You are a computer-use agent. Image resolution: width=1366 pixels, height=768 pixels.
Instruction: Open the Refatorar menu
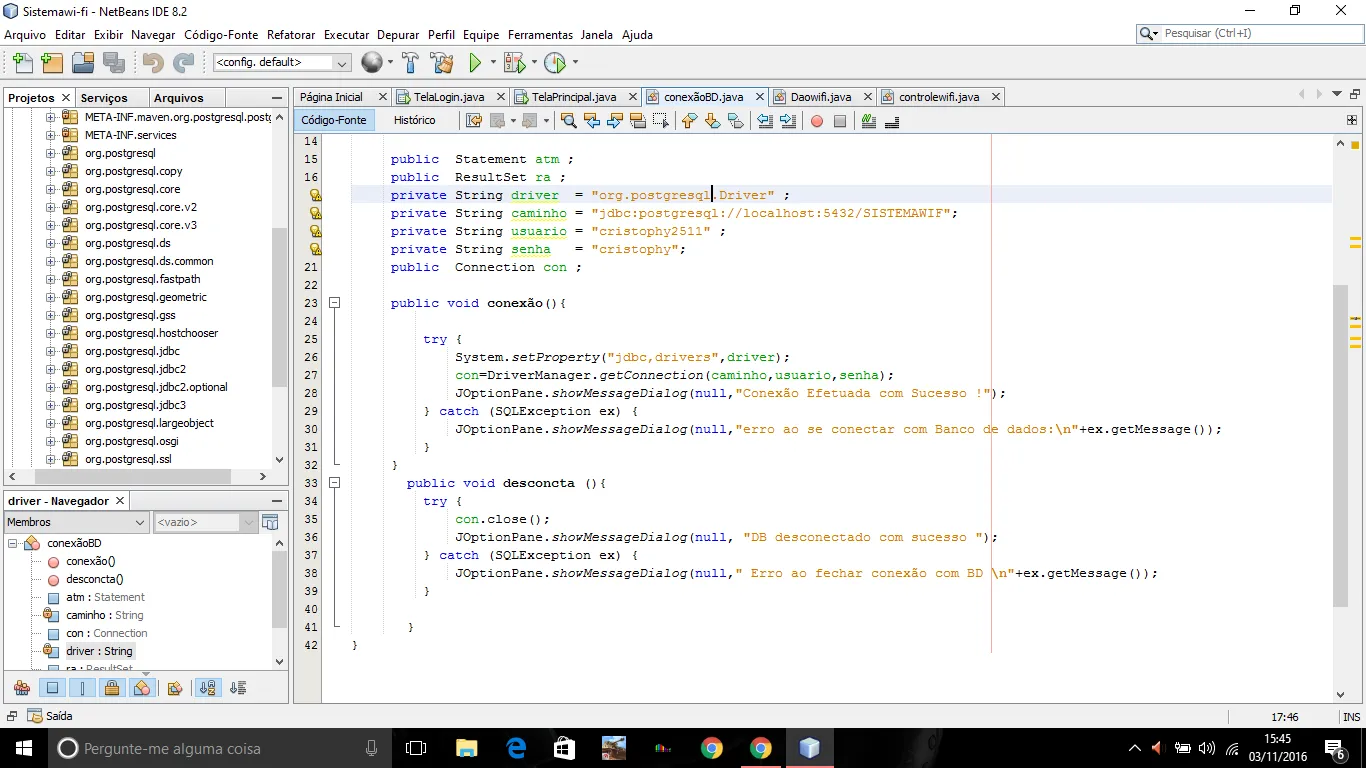click(x=291, y=34)
